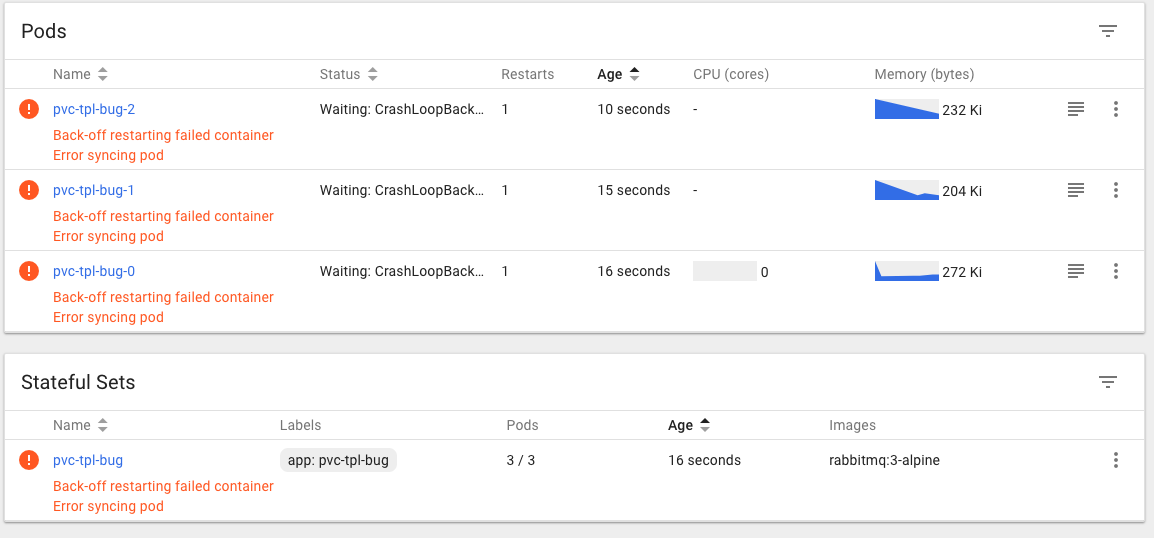Open actions menu for pvc-tpl-bug-1 pod
1154x538 pixels.
coord(1116,190)
